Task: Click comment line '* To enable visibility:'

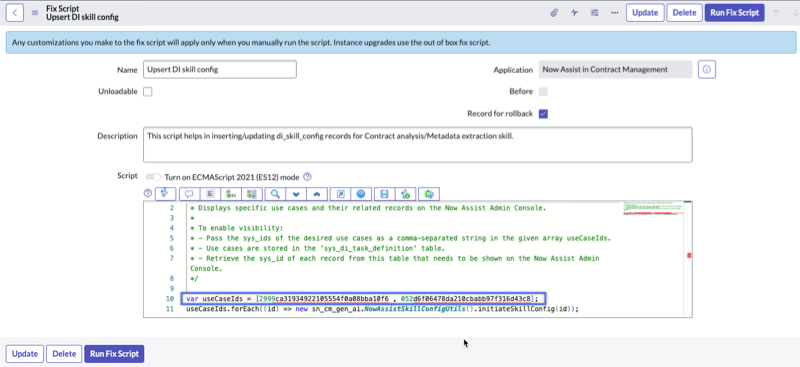Action: (x=237, y=228)
